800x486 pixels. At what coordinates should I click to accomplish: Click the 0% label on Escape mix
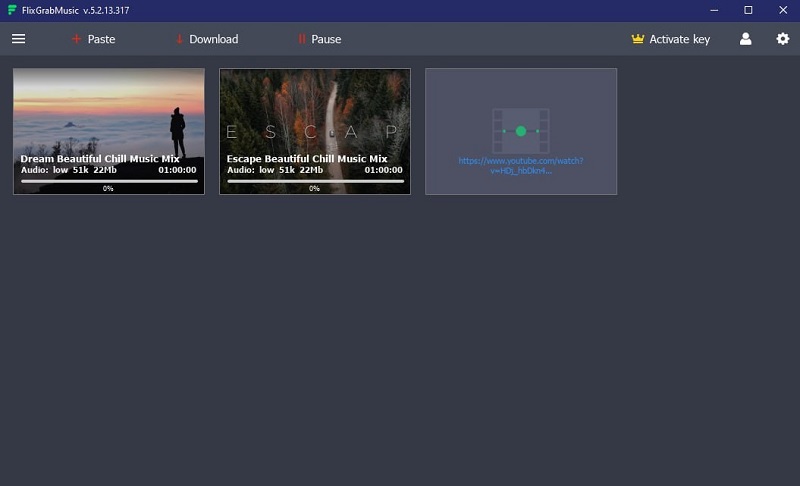[314, 189]
